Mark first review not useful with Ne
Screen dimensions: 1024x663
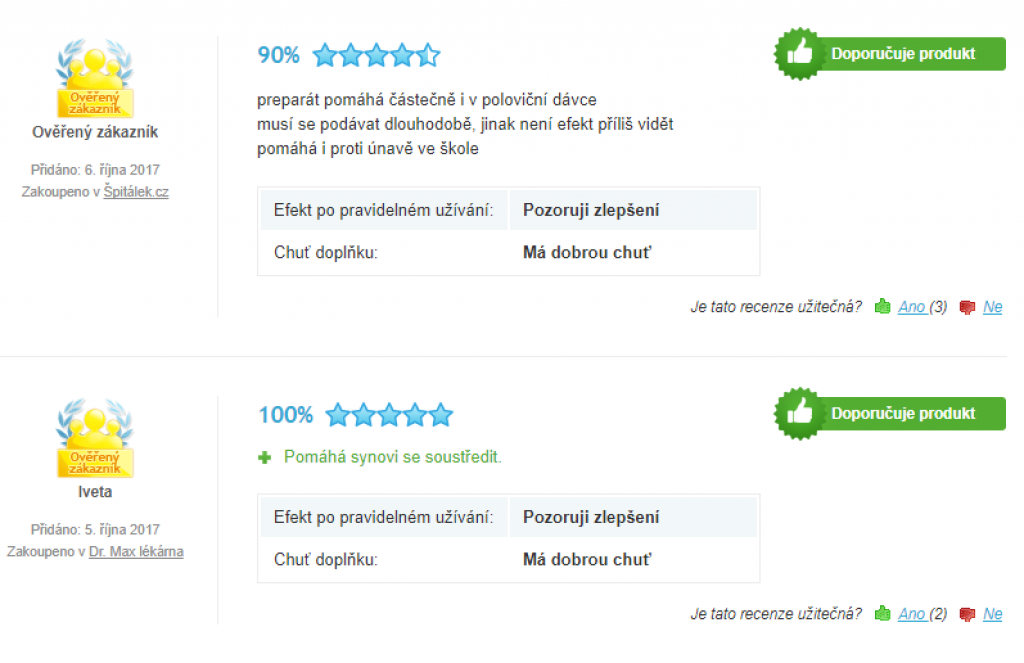(x=993, y=306)
